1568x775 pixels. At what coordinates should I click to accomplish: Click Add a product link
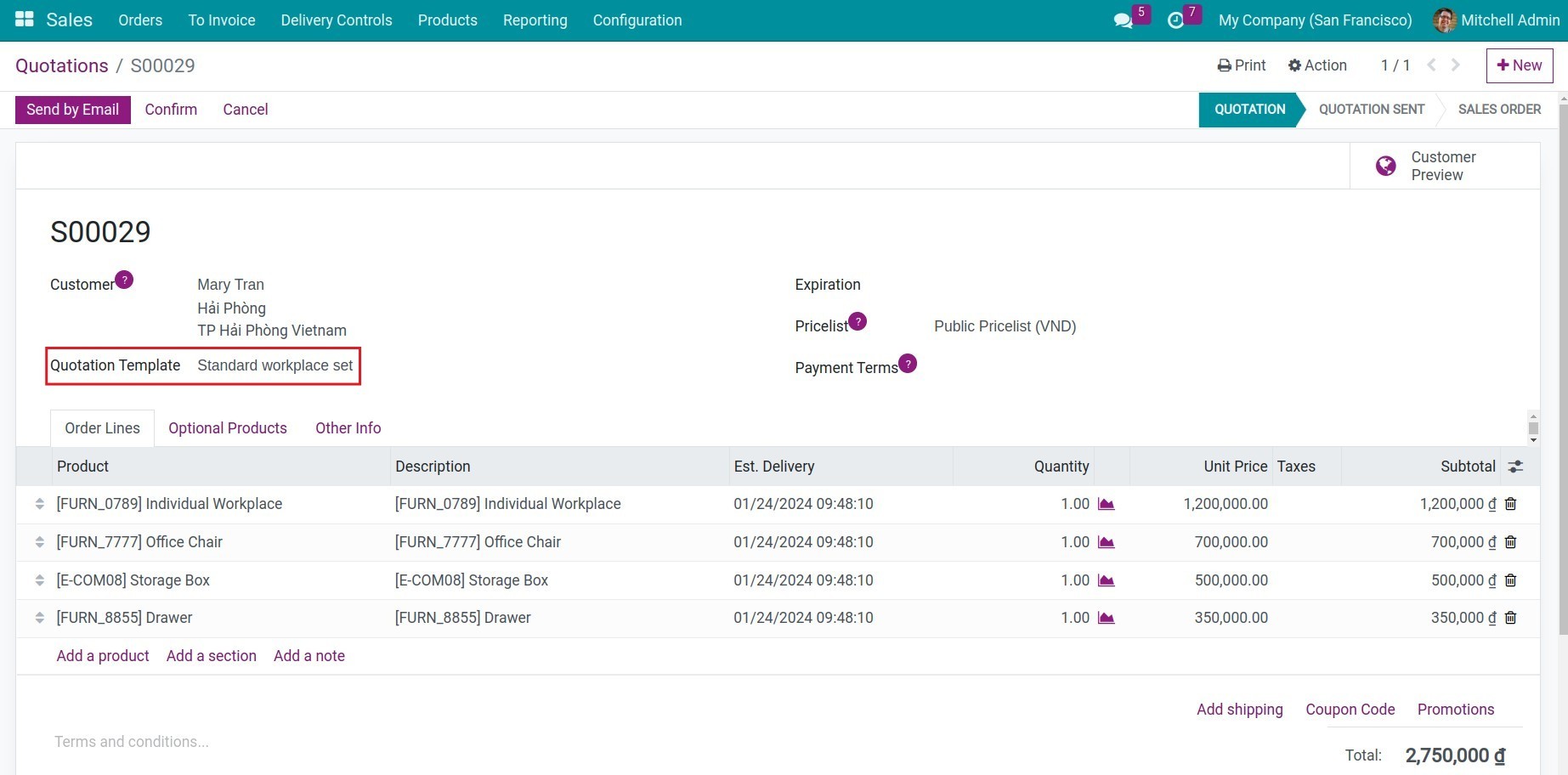pos(103,656)
